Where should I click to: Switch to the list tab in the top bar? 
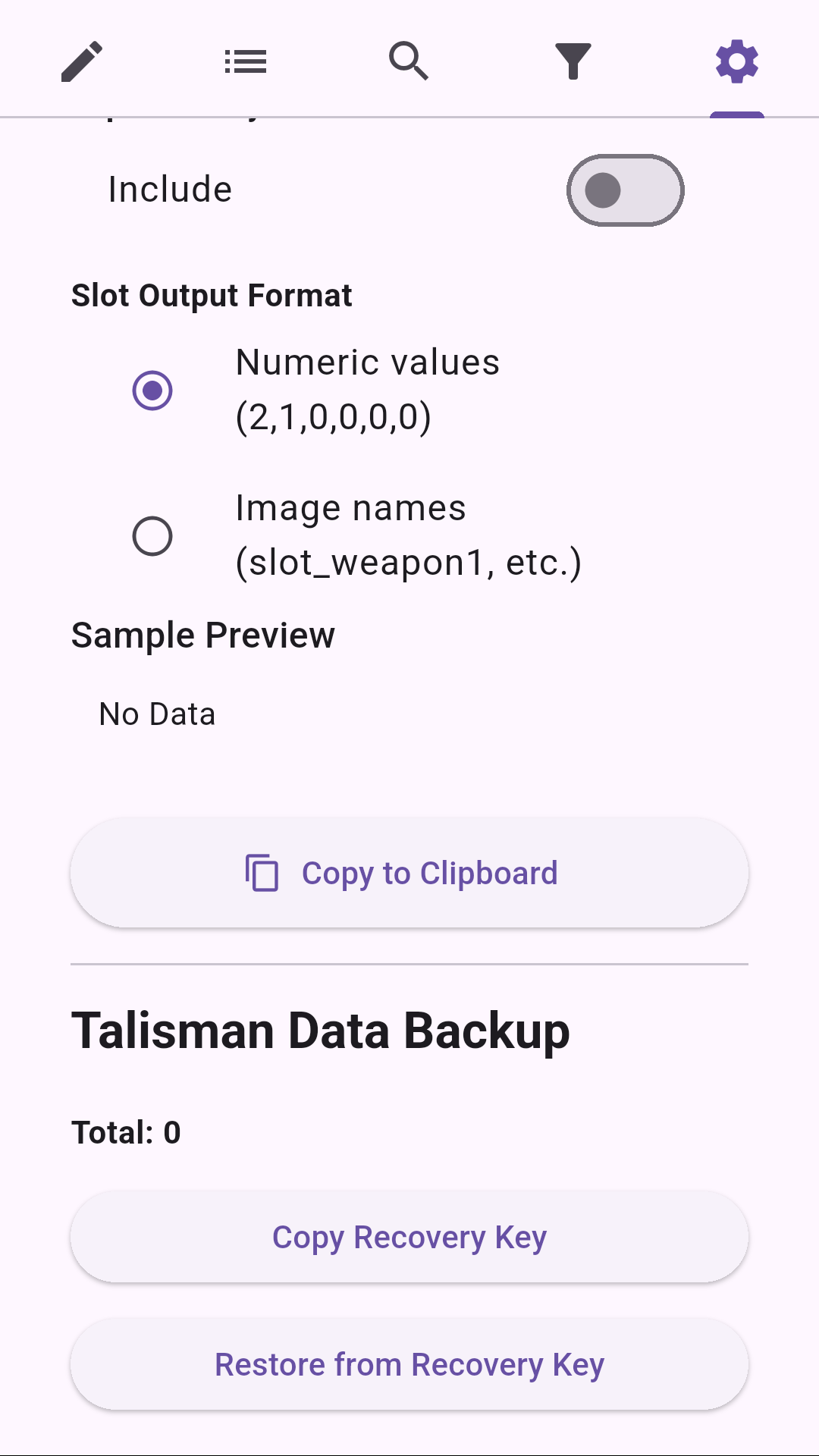click(246, 61)
